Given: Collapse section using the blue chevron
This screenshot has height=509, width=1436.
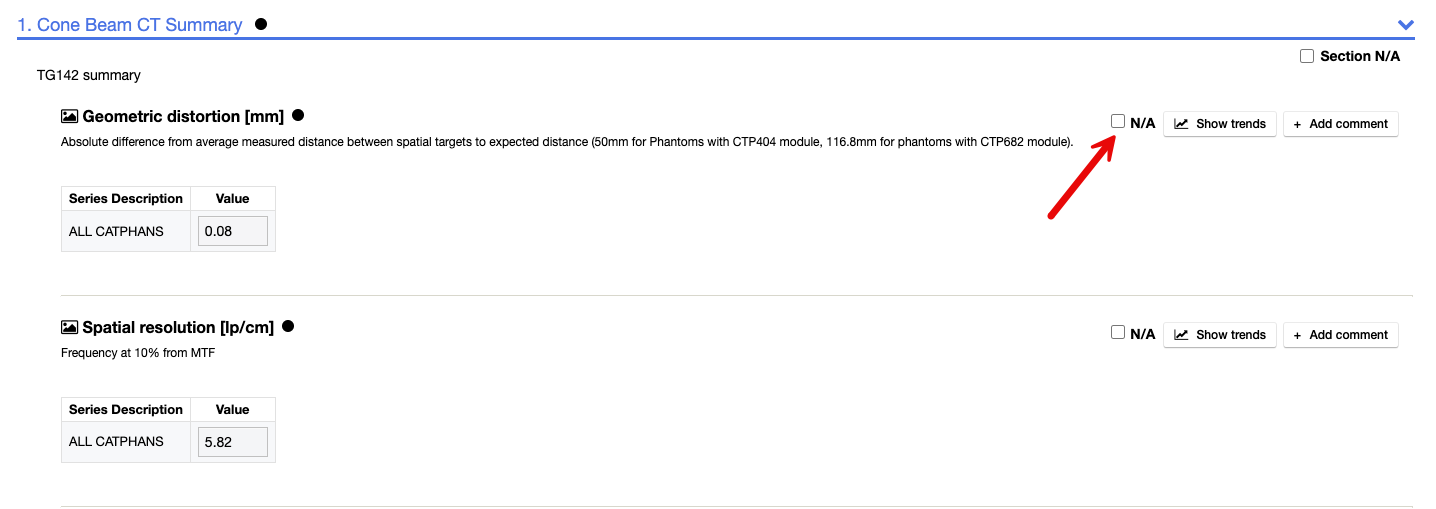Looking at the screenshot, I should click(x=1406, y=25).
